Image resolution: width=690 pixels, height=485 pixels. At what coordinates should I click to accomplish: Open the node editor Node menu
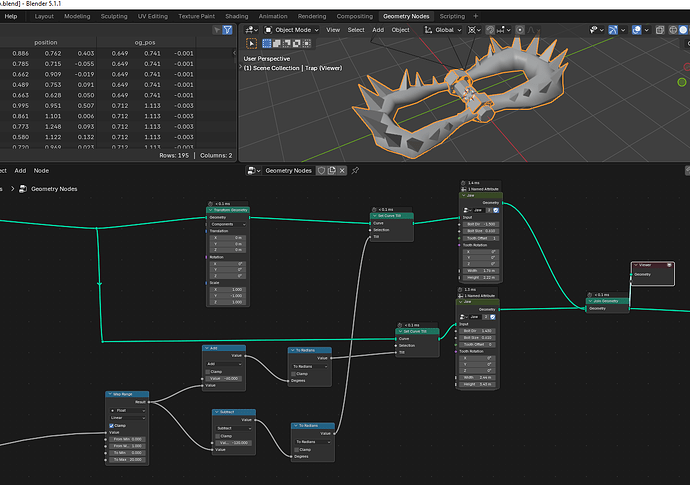coord(41,171)
